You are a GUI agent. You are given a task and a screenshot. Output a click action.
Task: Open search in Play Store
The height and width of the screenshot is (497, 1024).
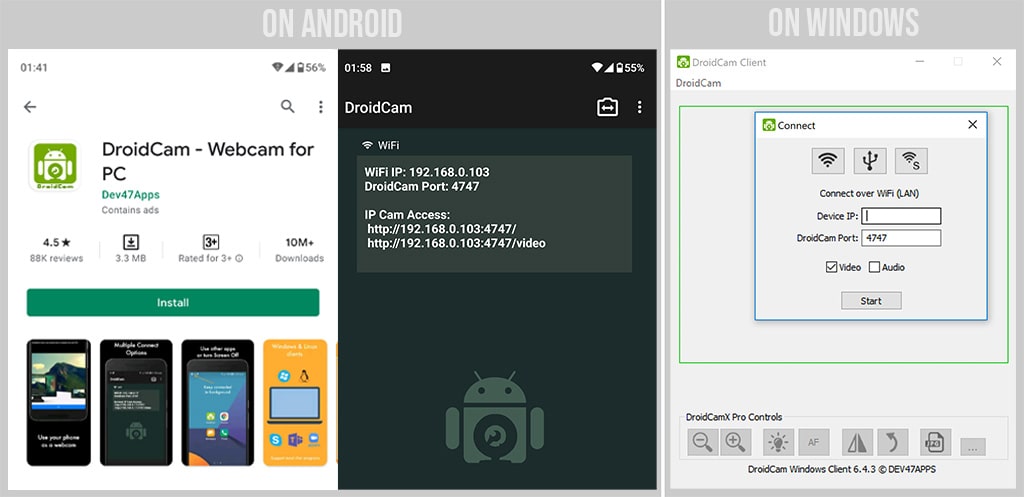tap(287, 106)
